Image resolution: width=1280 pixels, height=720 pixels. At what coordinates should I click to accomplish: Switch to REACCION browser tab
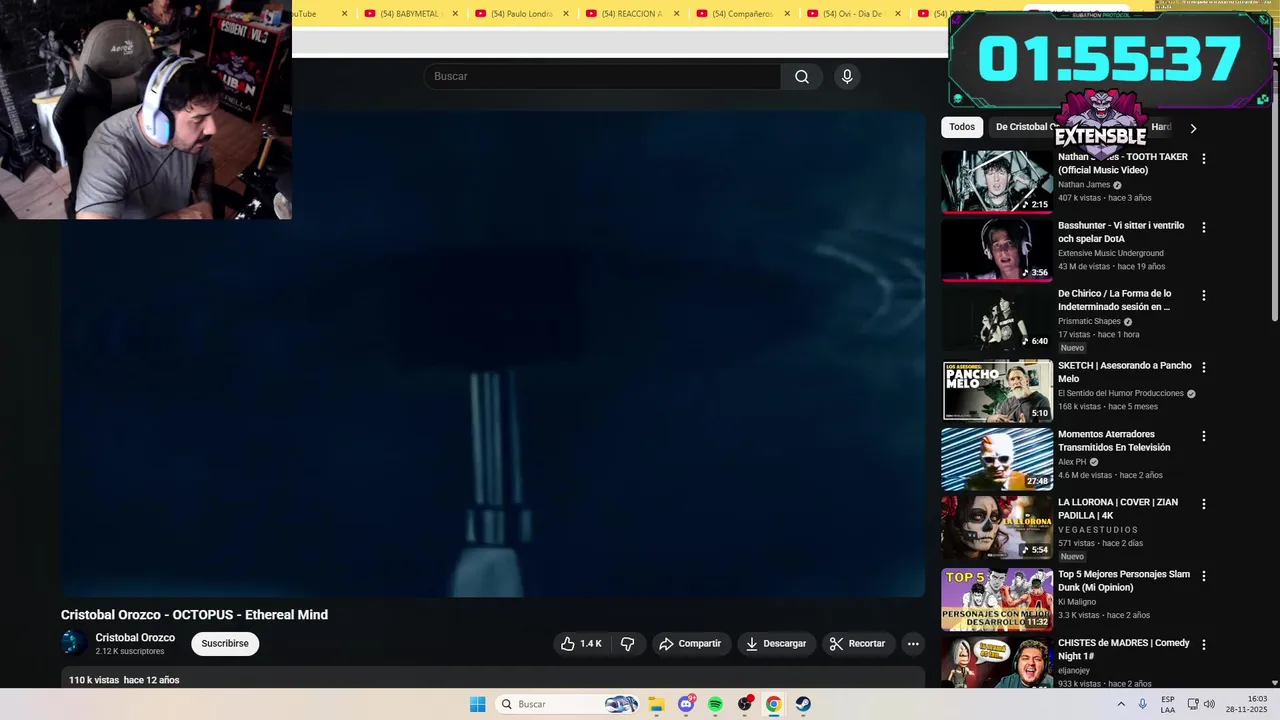point(632,14)
